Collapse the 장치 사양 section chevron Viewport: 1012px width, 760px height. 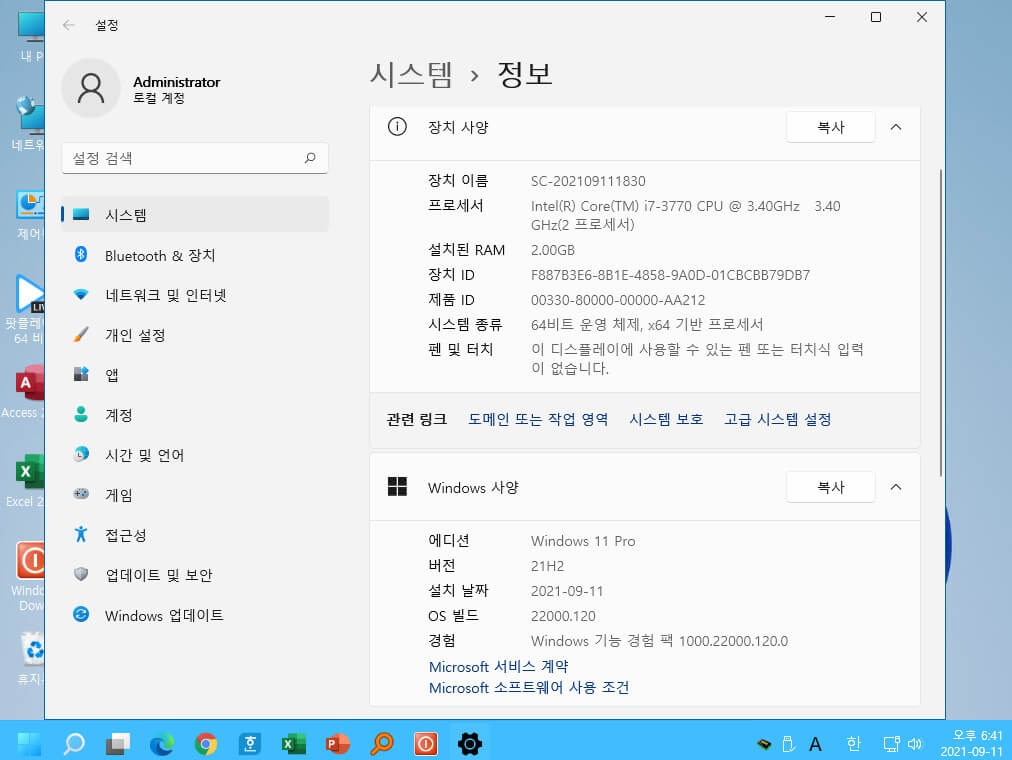coord(896,127)
